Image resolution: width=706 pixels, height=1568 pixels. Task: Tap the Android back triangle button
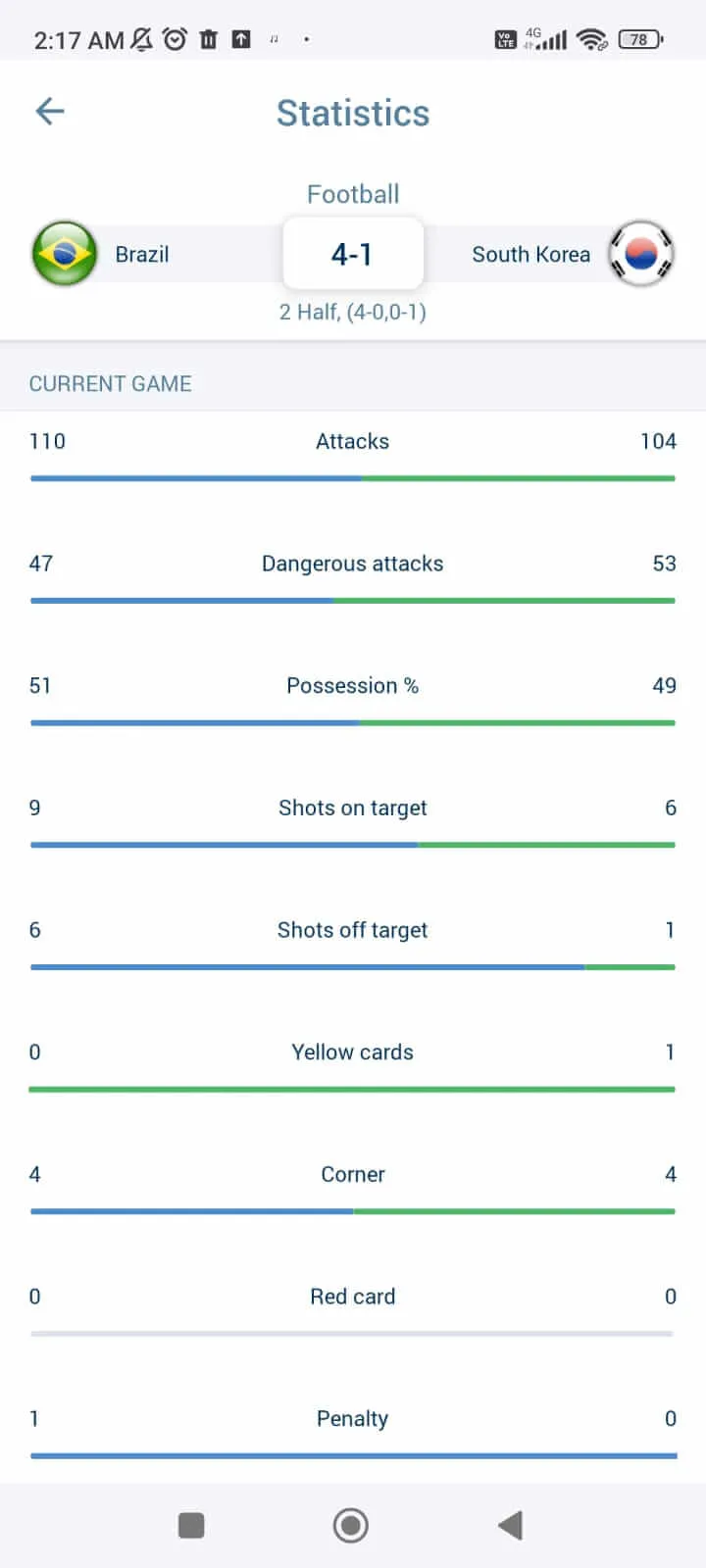[511, 1525]
